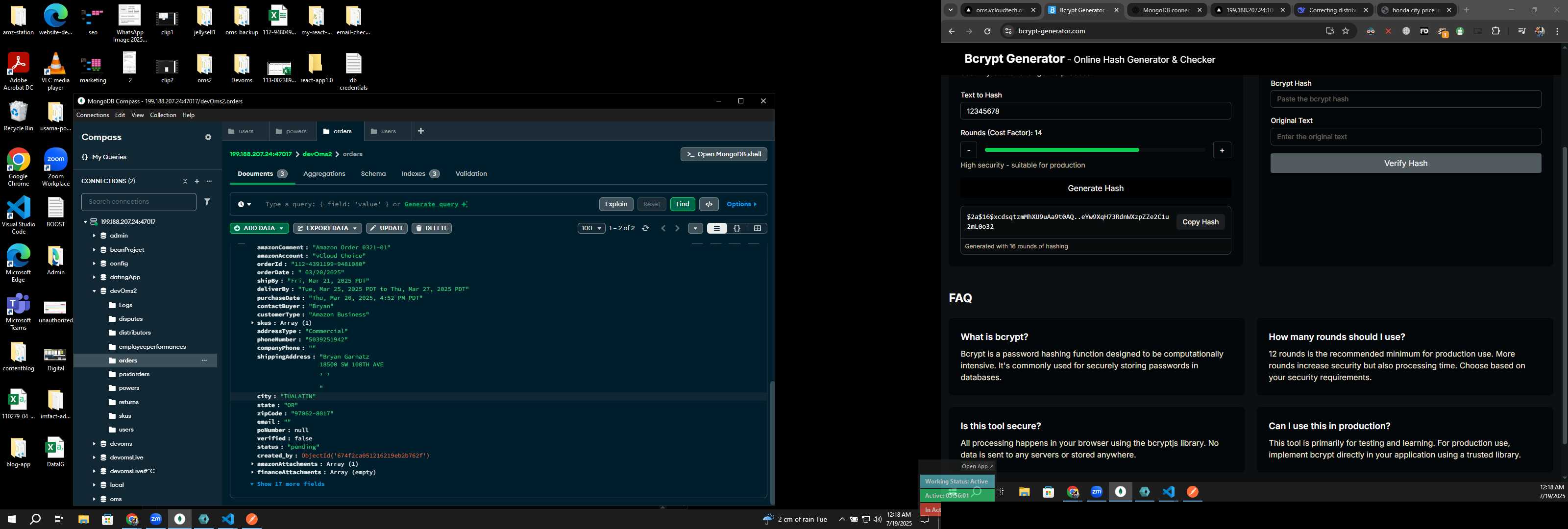The image size is (1568, 529).
Task: View site information icon in address bar
Action: pos(1008,32)
